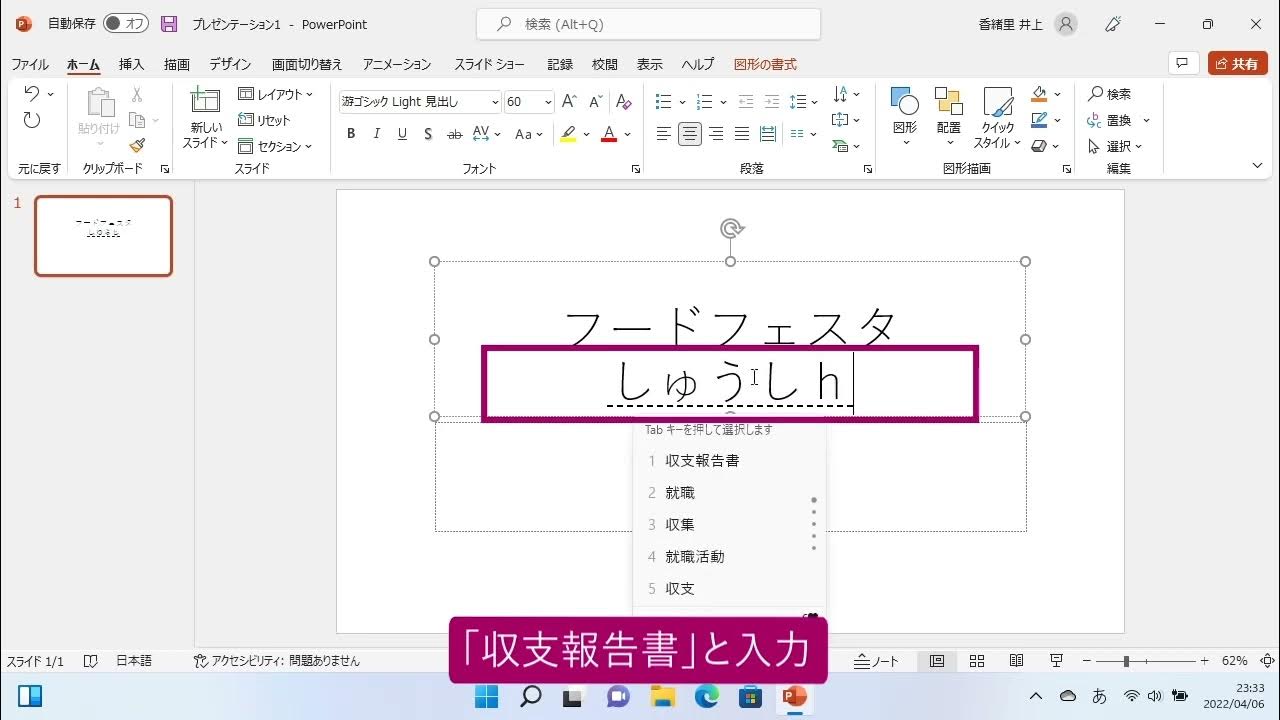Expand the font name combo box
This screenshot has width=1280, height=720.
point(495,102)
